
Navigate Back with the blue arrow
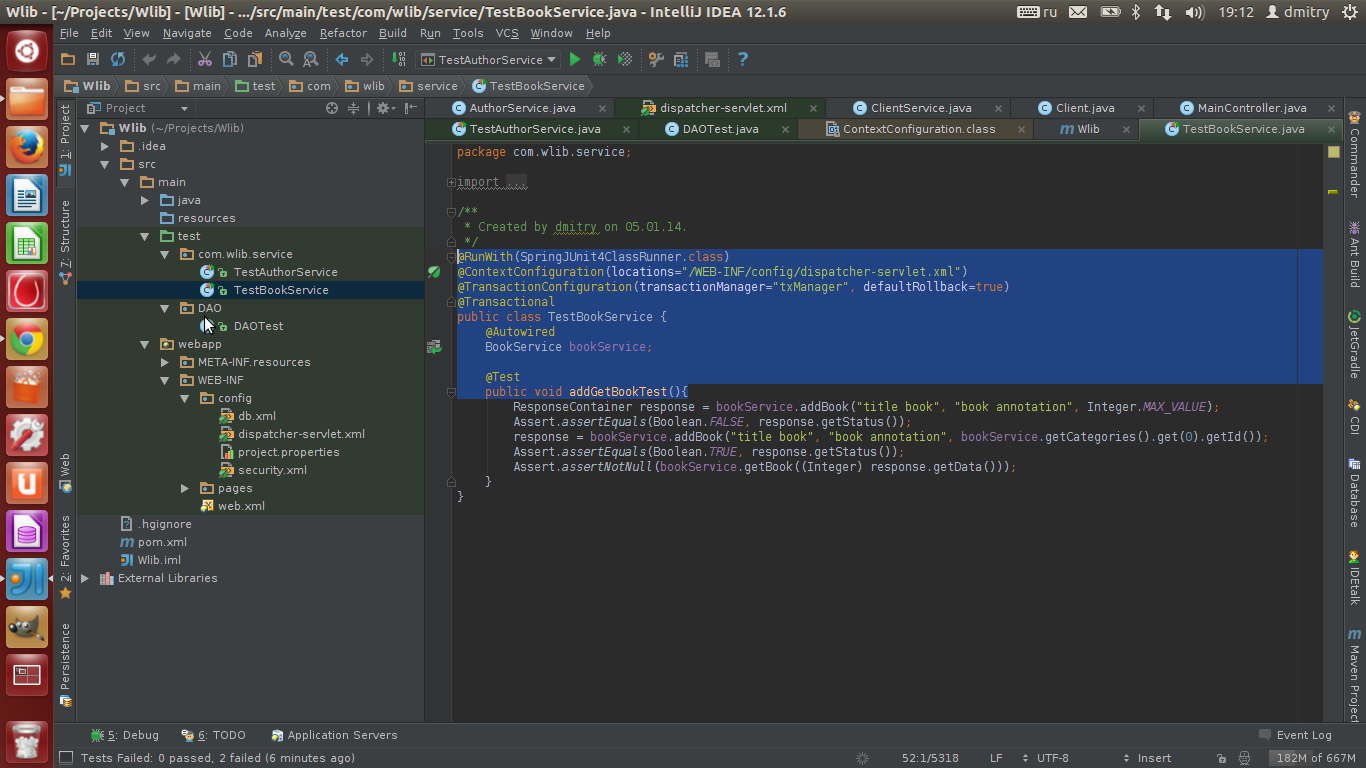pos(342,60)
